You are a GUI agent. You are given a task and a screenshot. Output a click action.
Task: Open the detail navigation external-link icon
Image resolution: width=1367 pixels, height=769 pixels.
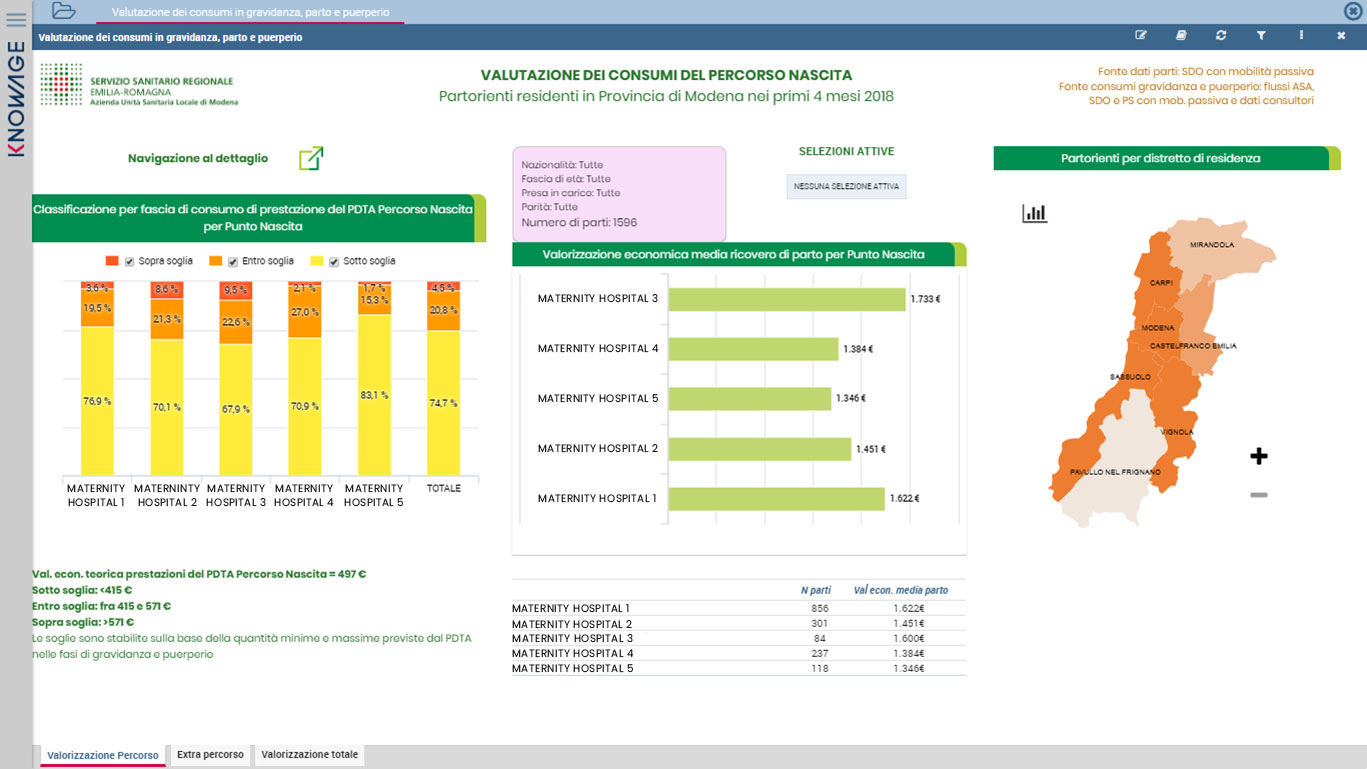click(x=312, y=158)
